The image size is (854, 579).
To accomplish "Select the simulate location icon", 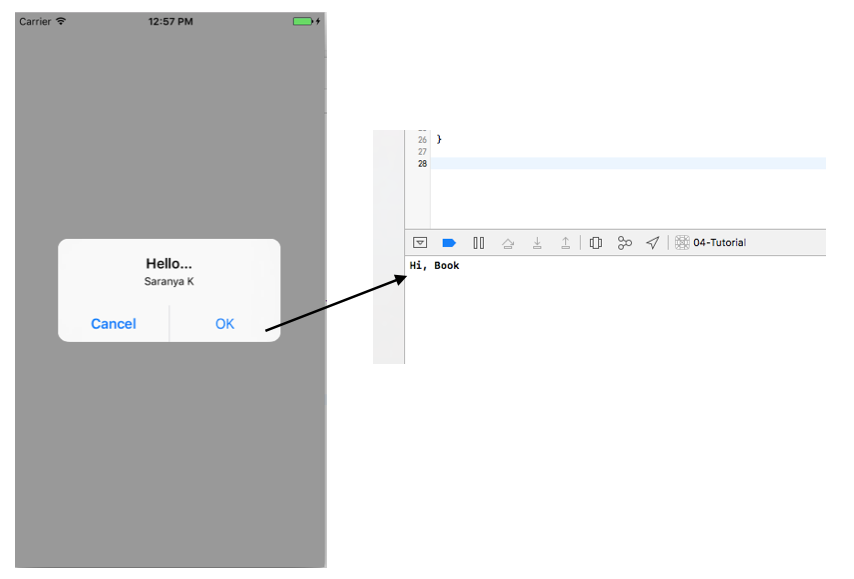I will coord(652,242).
